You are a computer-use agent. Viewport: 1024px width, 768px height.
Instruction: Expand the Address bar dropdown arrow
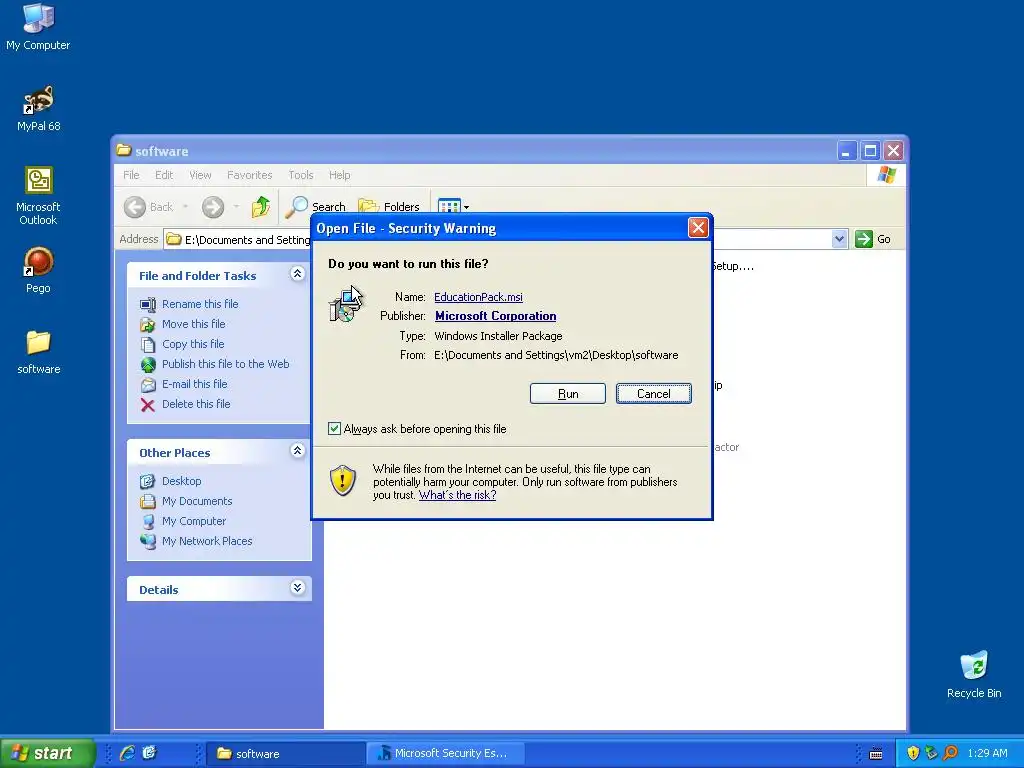coord(840,239)
